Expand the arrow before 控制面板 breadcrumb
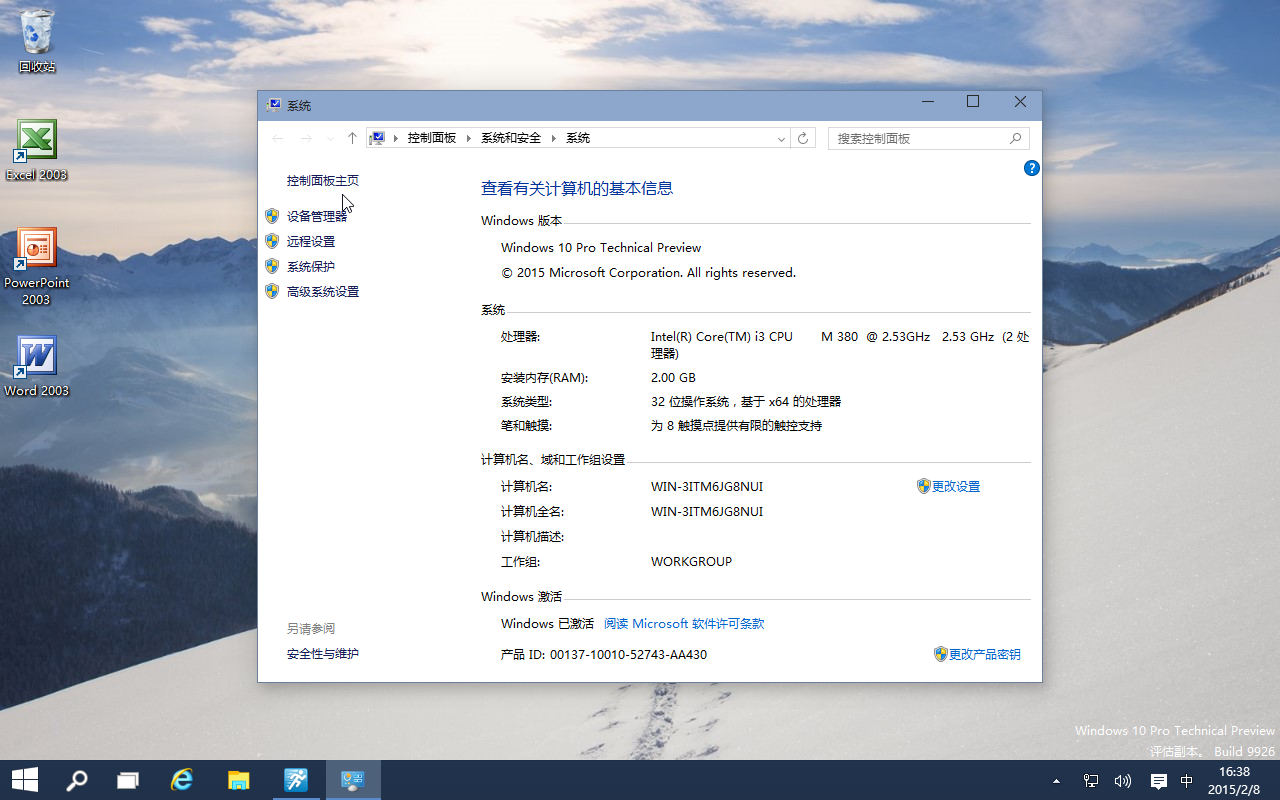Viewport: 1280px width, 800px height. [396, 138]
